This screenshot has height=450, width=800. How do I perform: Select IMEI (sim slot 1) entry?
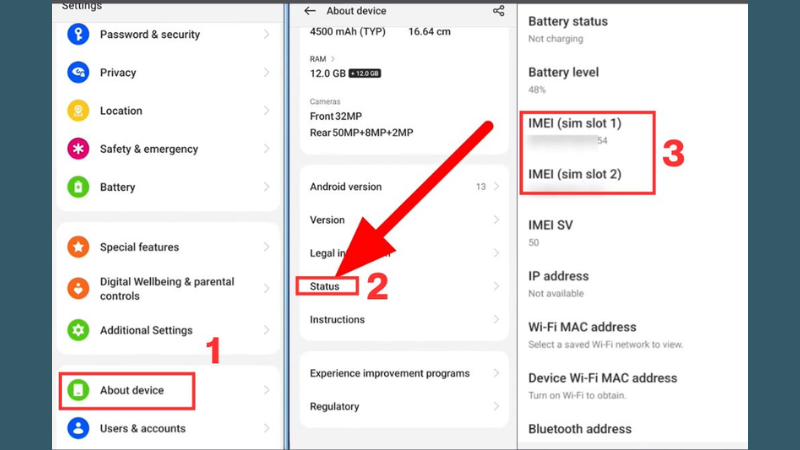tap(633, 132)
